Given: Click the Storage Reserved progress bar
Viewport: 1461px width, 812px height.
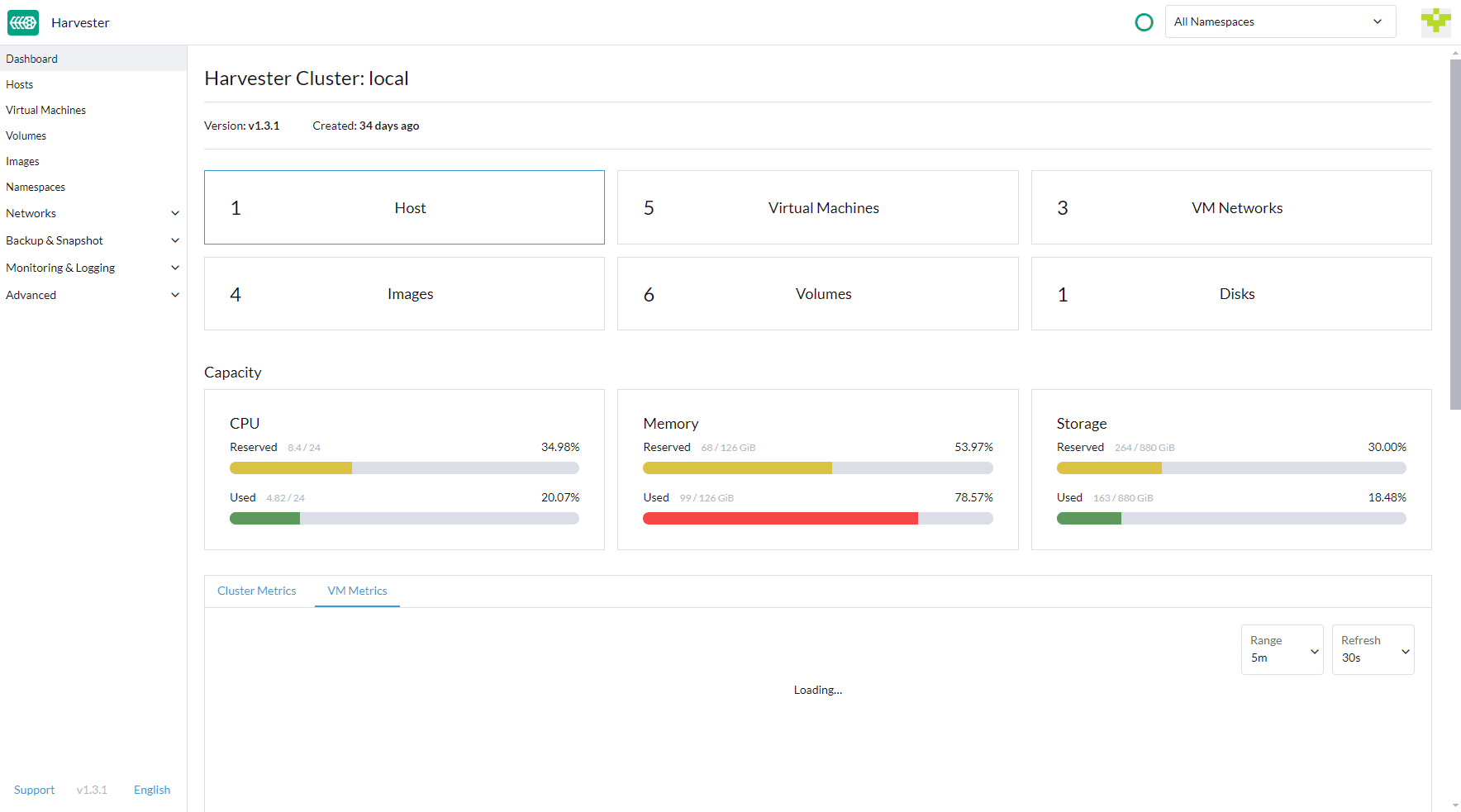Looking at the screenshot, I should point(1231,468).
